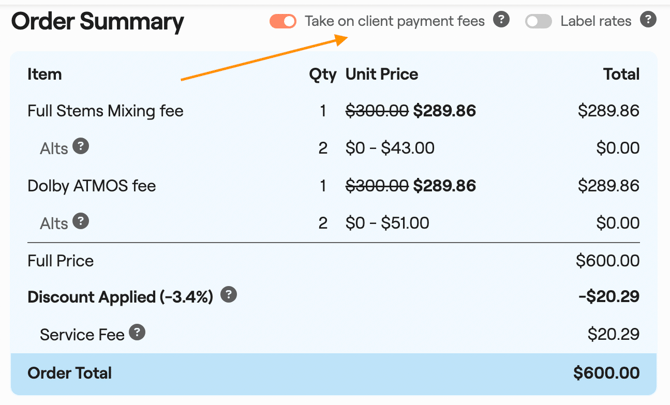Click the Unit Price column header

(x=382, y=74)
